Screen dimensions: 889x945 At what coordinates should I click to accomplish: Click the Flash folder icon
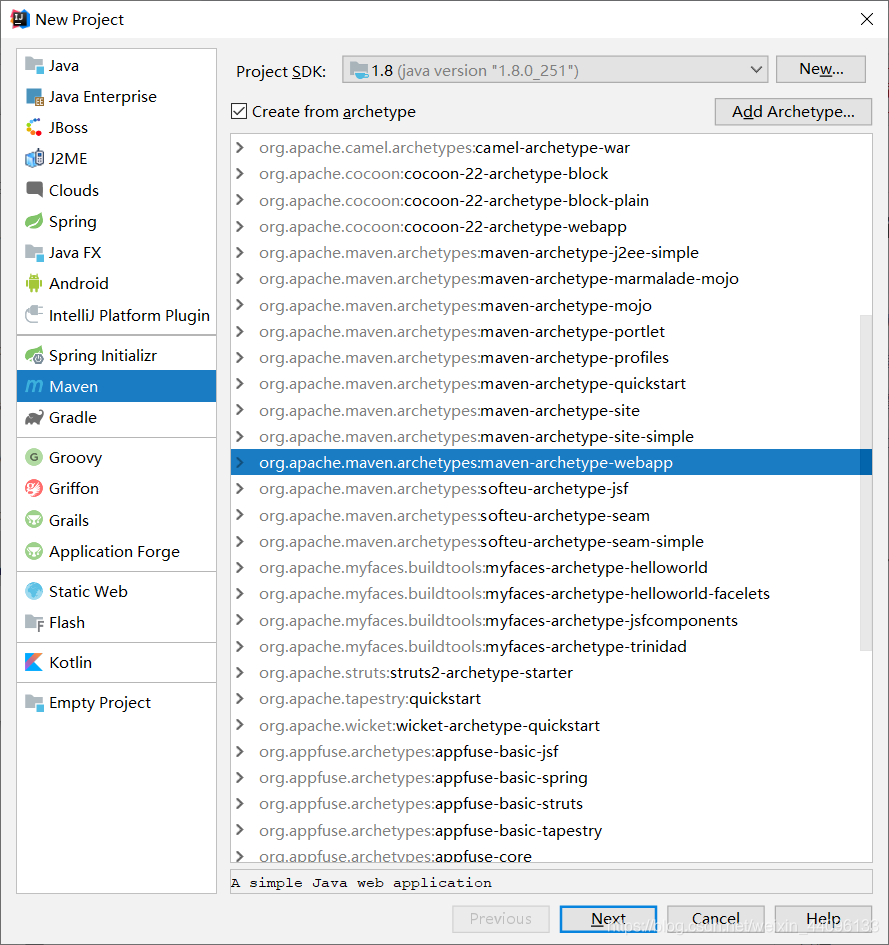point(34,623)
